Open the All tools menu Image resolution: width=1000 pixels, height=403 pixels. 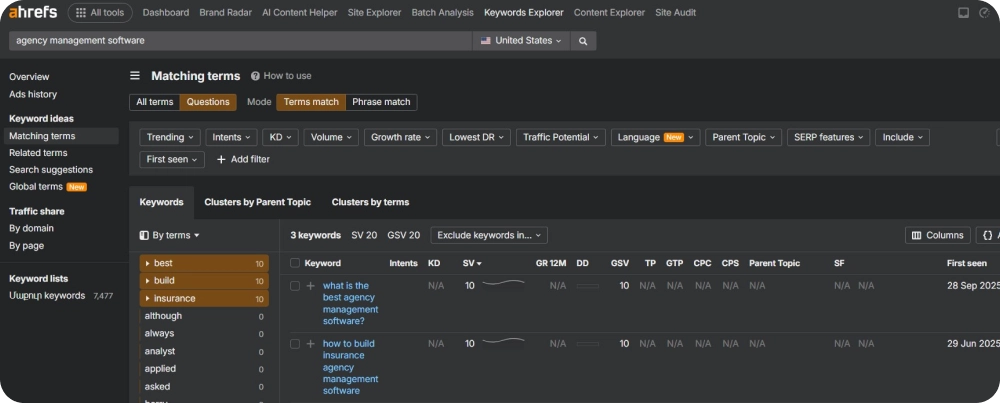tap(100, 13)
